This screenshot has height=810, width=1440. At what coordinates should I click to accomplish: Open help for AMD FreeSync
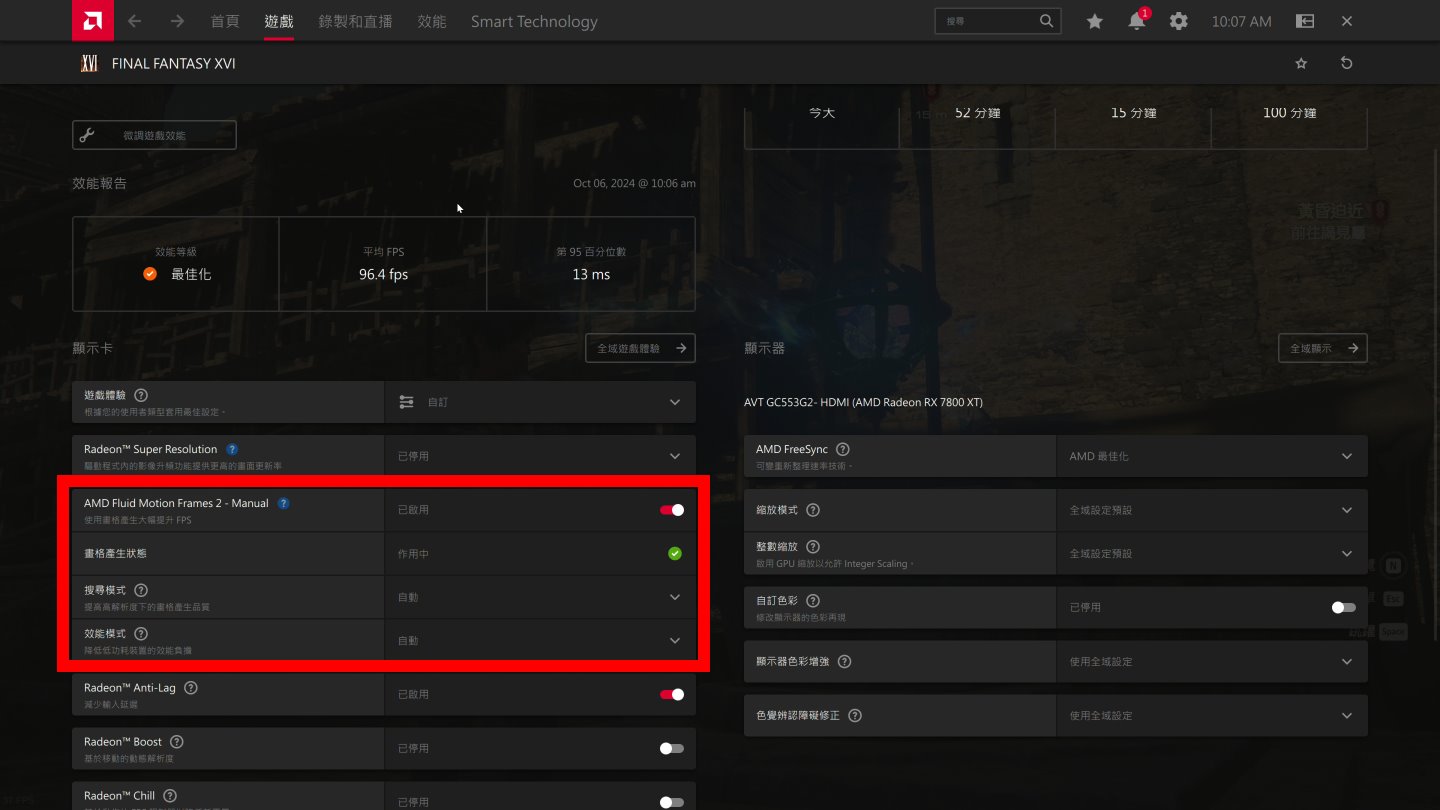pyautogui.click(x=843, y=450)
